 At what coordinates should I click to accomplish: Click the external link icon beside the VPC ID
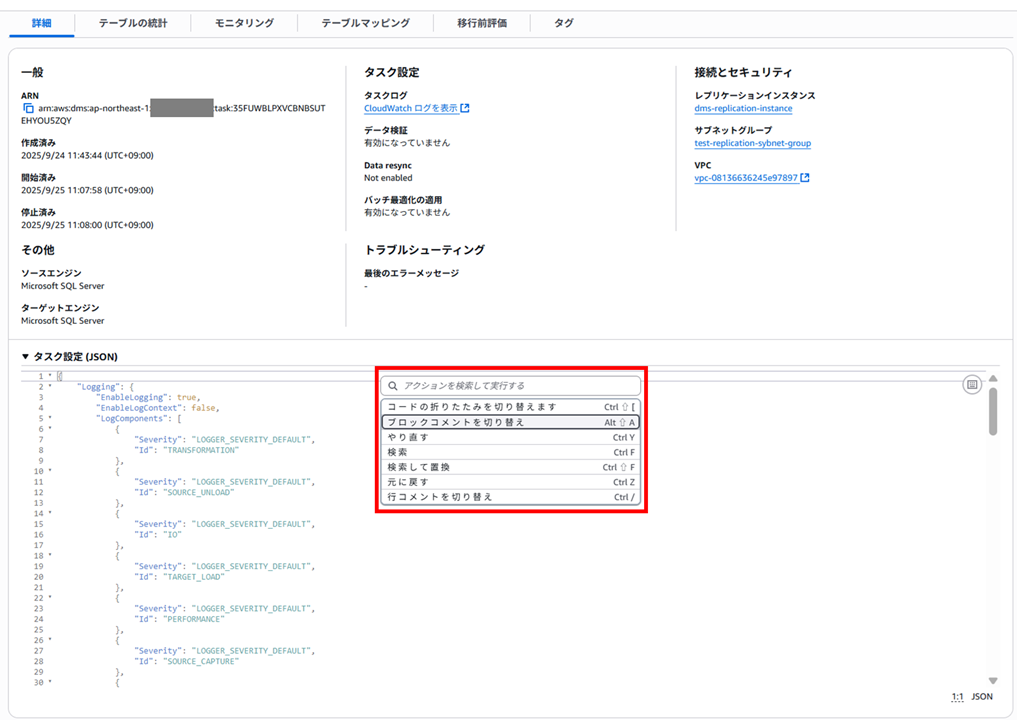coord(805,178)
